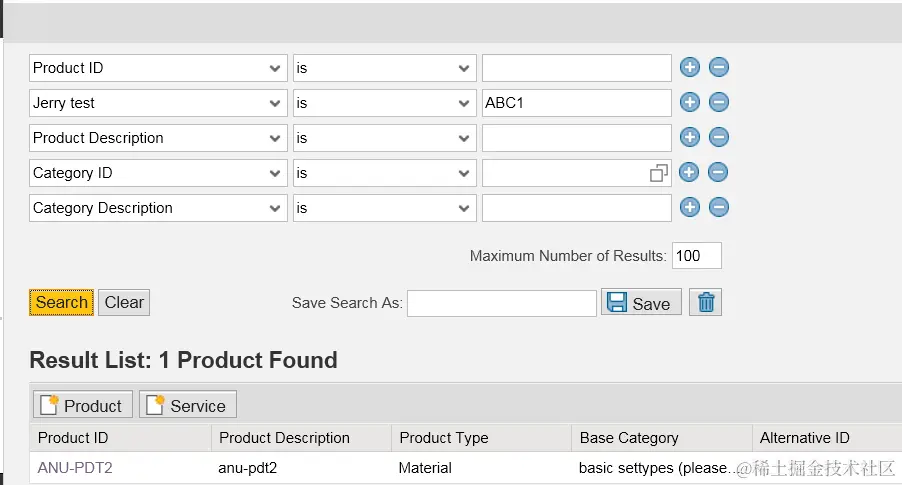The width and height of the screenshot is (902, 485).
Task: Click the Search button
Action: 62,303
